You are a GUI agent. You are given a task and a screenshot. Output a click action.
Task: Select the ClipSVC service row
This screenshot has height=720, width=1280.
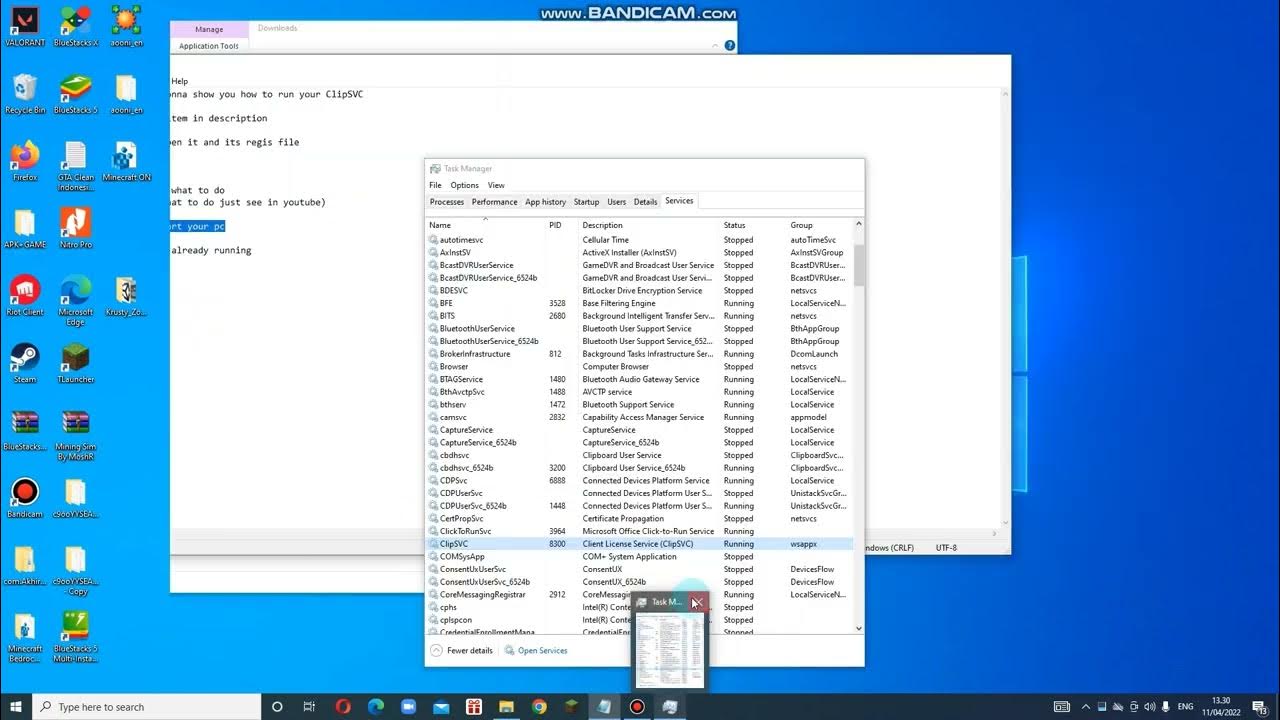639,544
